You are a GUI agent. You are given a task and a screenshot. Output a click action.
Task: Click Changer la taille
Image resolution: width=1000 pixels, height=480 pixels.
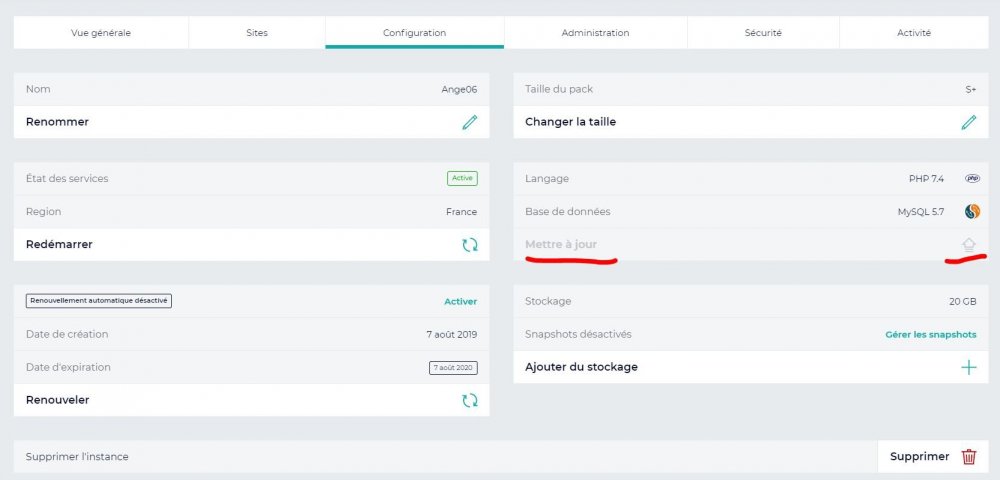pos(751,122)
